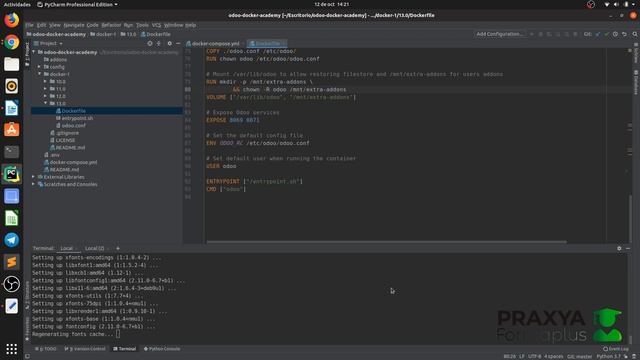
Task: Open the TODO tool window
Action: pyautogui.click(x=46, y=349)
